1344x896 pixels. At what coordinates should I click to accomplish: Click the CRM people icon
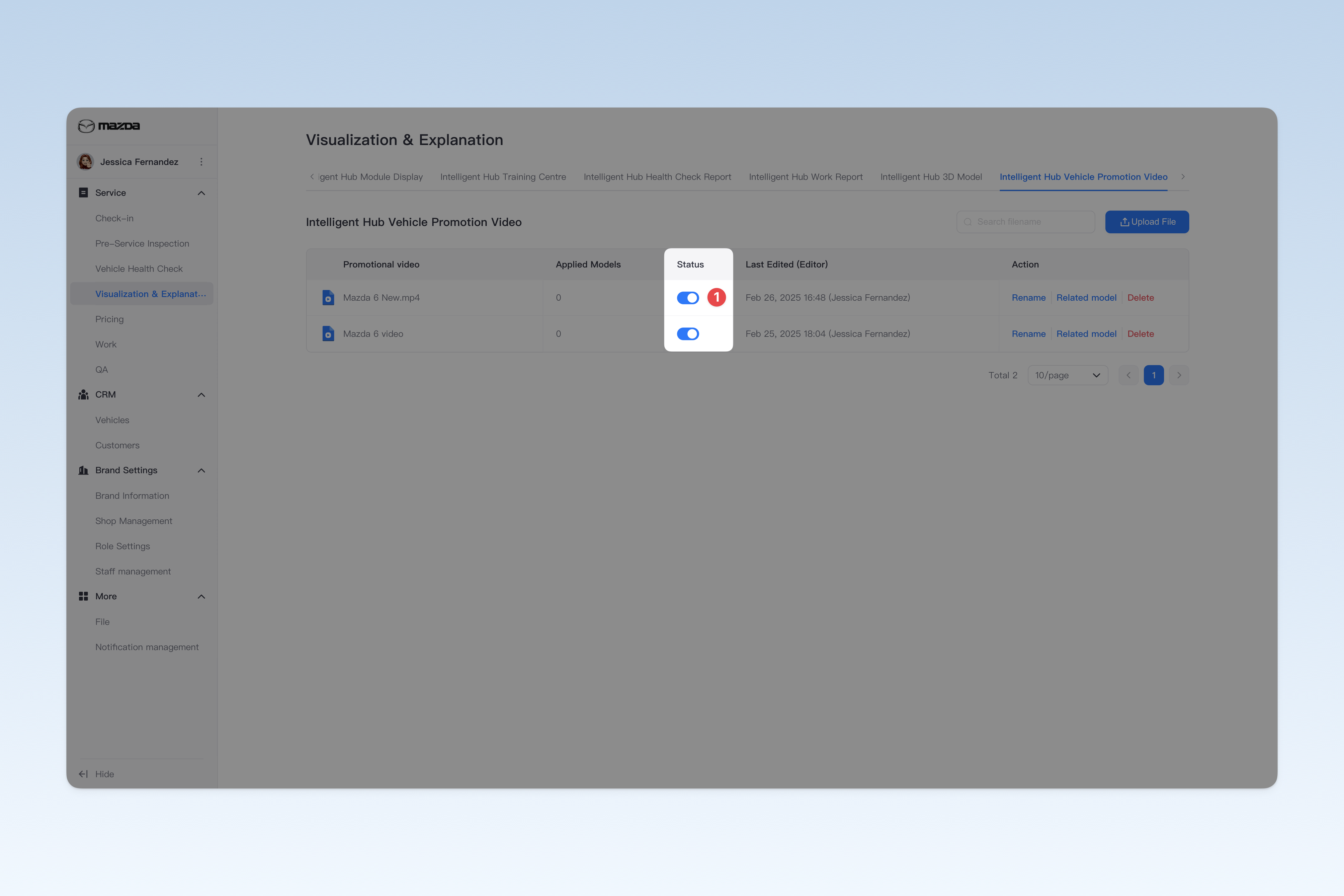pos(83,395)
